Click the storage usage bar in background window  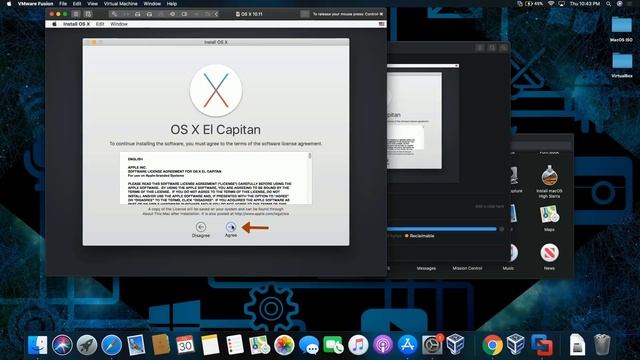click(441, 229)
